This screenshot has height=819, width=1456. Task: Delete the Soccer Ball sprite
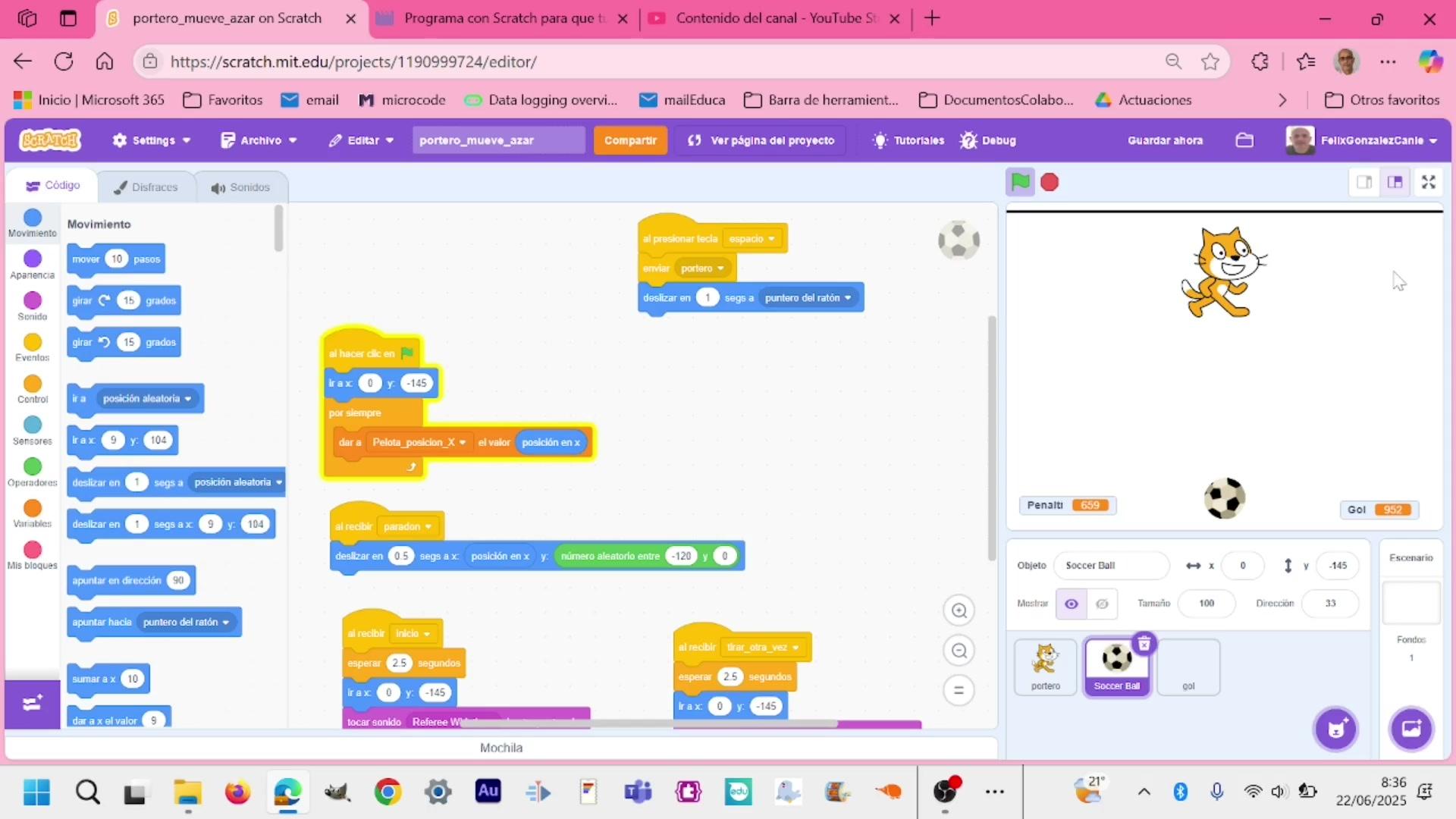1144,645
